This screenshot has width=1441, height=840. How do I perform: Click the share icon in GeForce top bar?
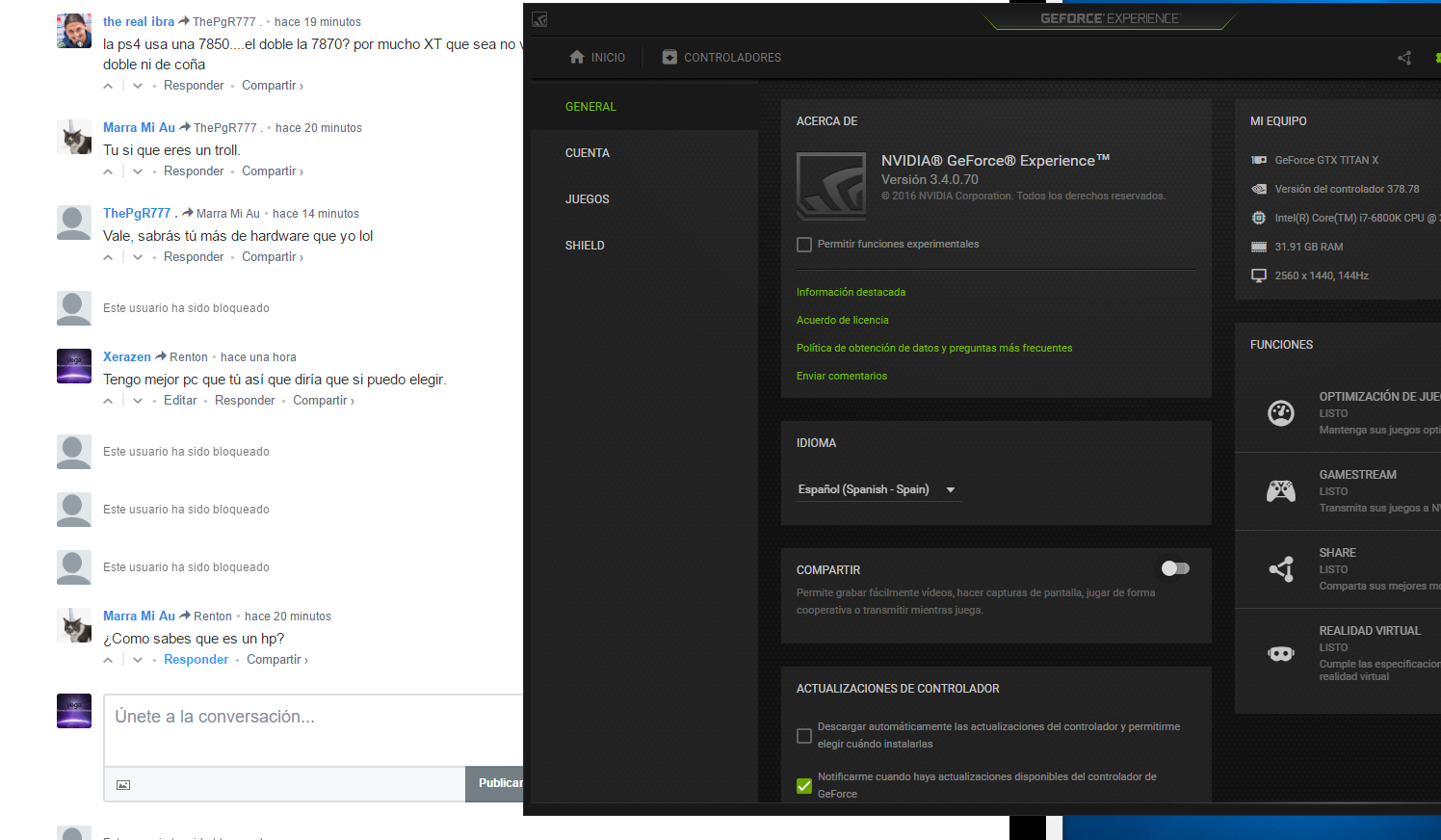click(x=1404, y=58)
